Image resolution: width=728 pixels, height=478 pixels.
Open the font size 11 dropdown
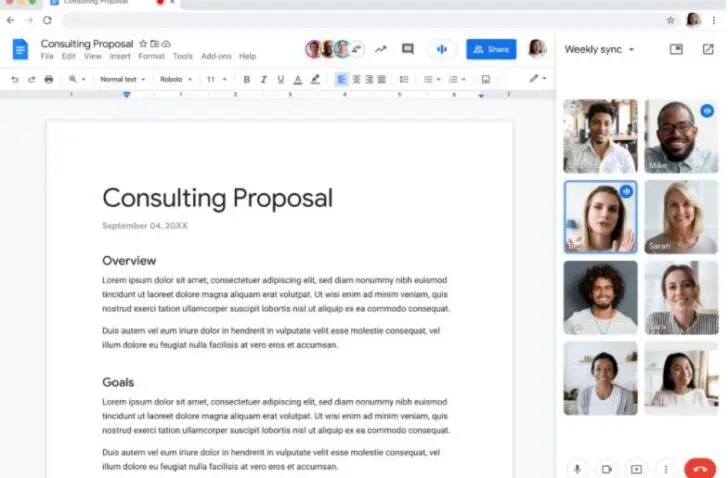coord(216,79)
